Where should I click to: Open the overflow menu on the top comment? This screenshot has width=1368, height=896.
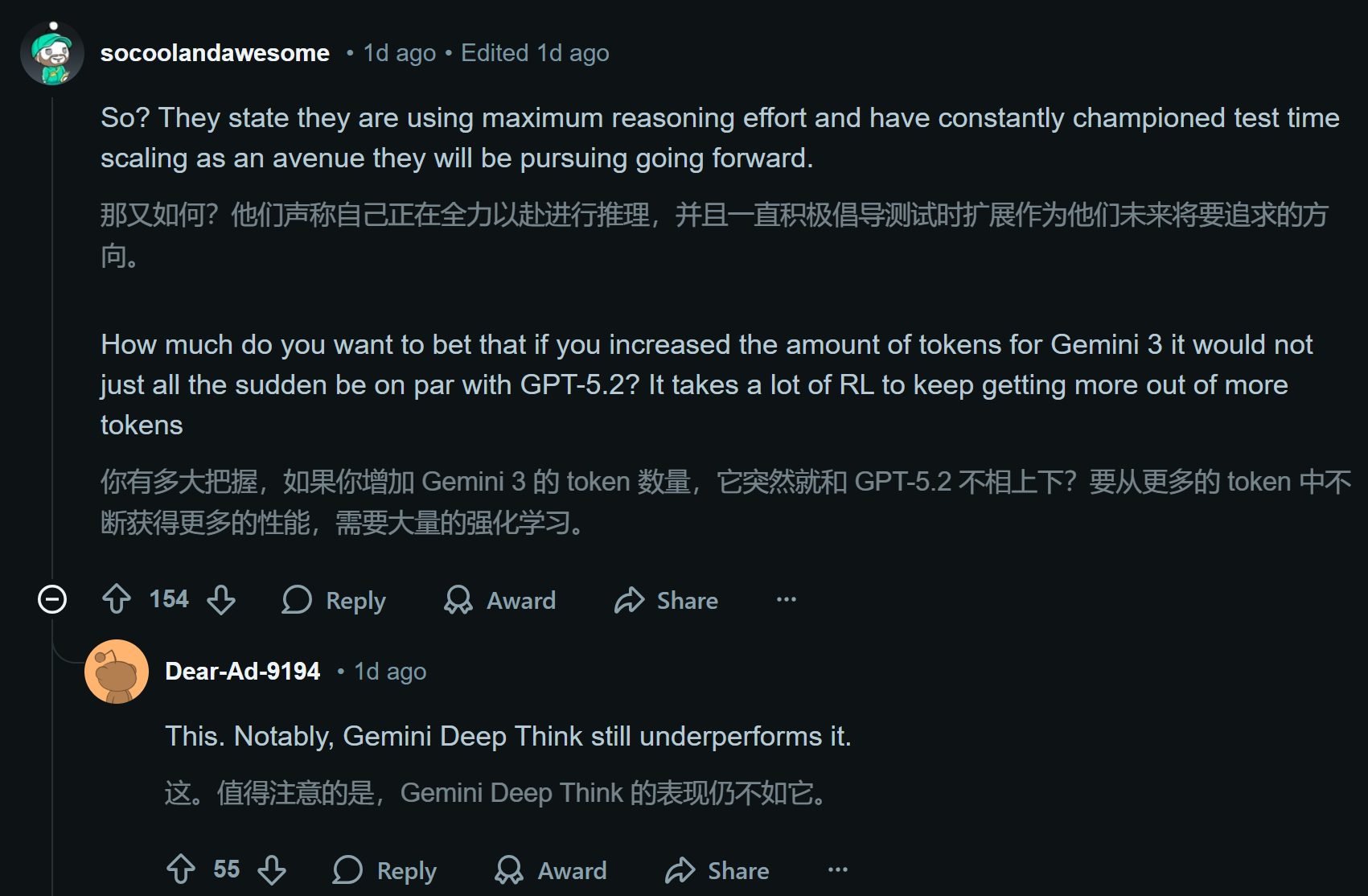[x=785, y=600]
